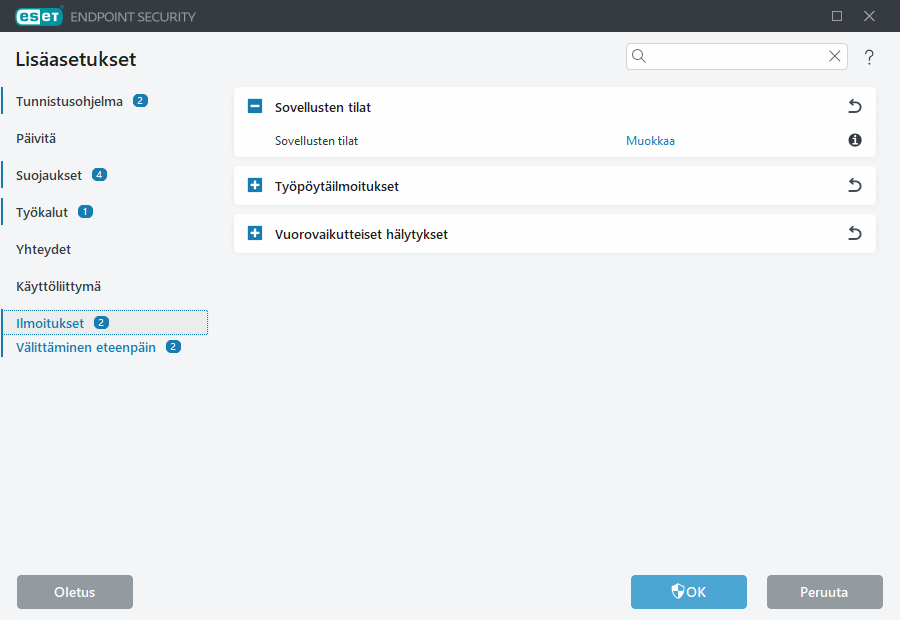900x620 pixels.
Task: Collapse the Sovellusten tilat section
Action: click(255, 106)
